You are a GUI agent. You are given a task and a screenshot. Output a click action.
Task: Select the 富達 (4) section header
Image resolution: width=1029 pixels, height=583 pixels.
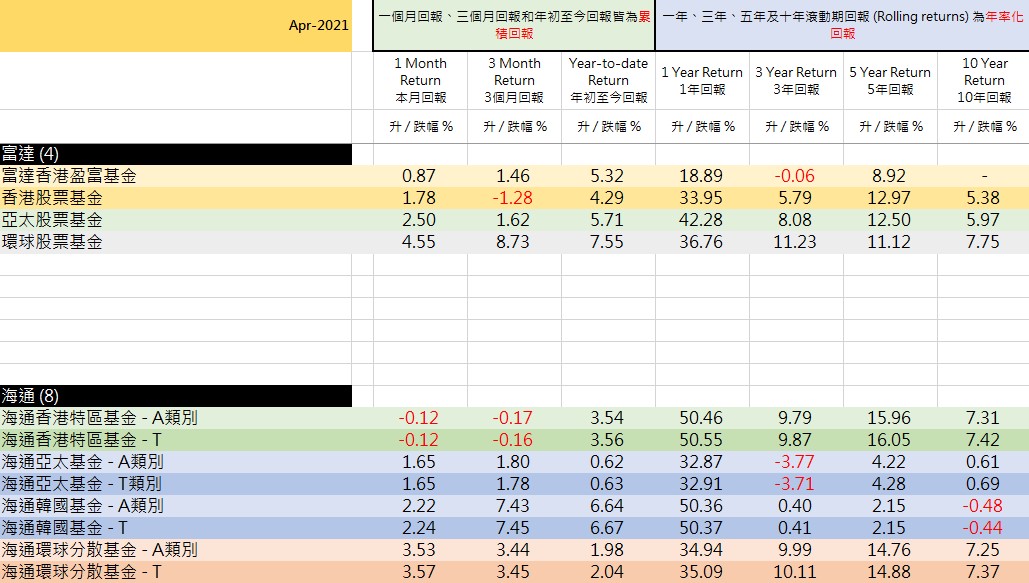point(176,154)
